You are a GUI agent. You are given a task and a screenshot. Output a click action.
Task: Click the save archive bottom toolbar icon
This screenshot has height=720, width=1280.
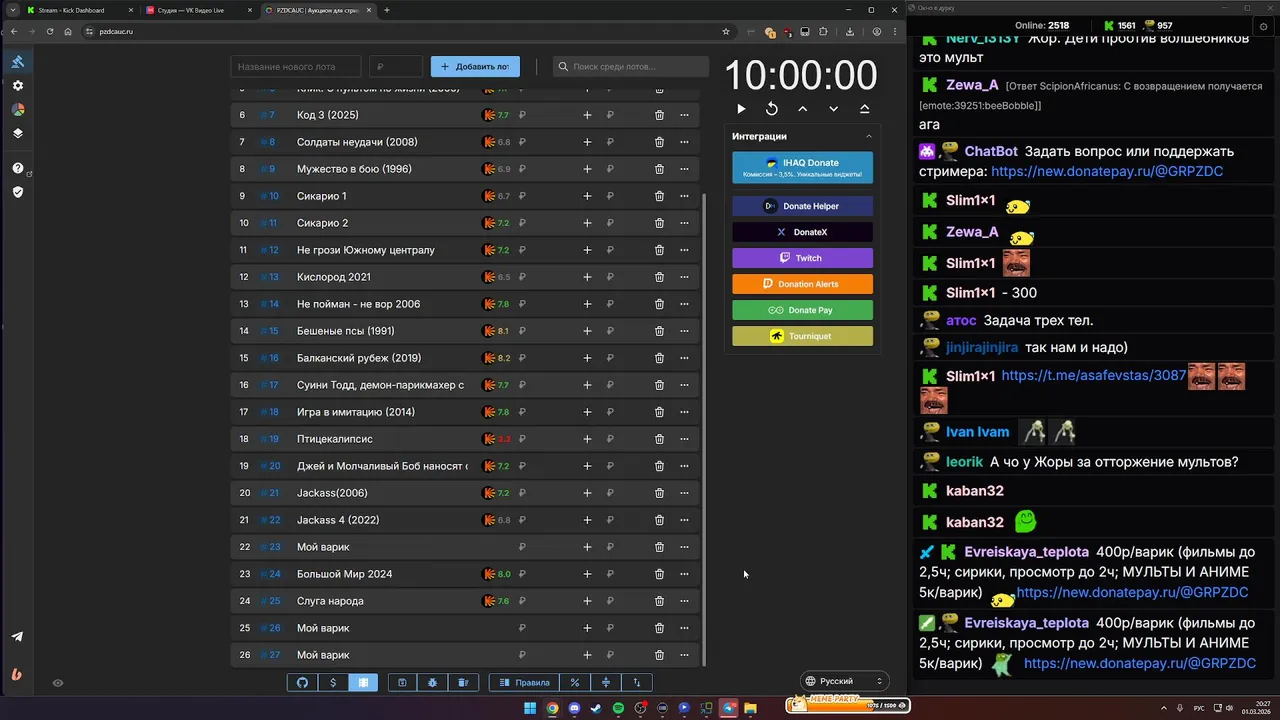(402, 683)
